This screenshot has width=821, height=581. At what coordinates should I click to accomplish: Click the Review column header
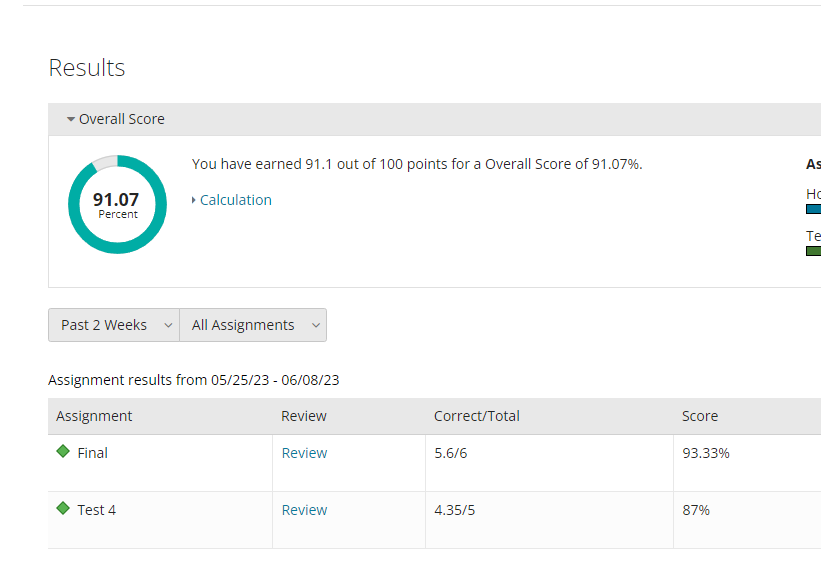[x=304, y=416]
